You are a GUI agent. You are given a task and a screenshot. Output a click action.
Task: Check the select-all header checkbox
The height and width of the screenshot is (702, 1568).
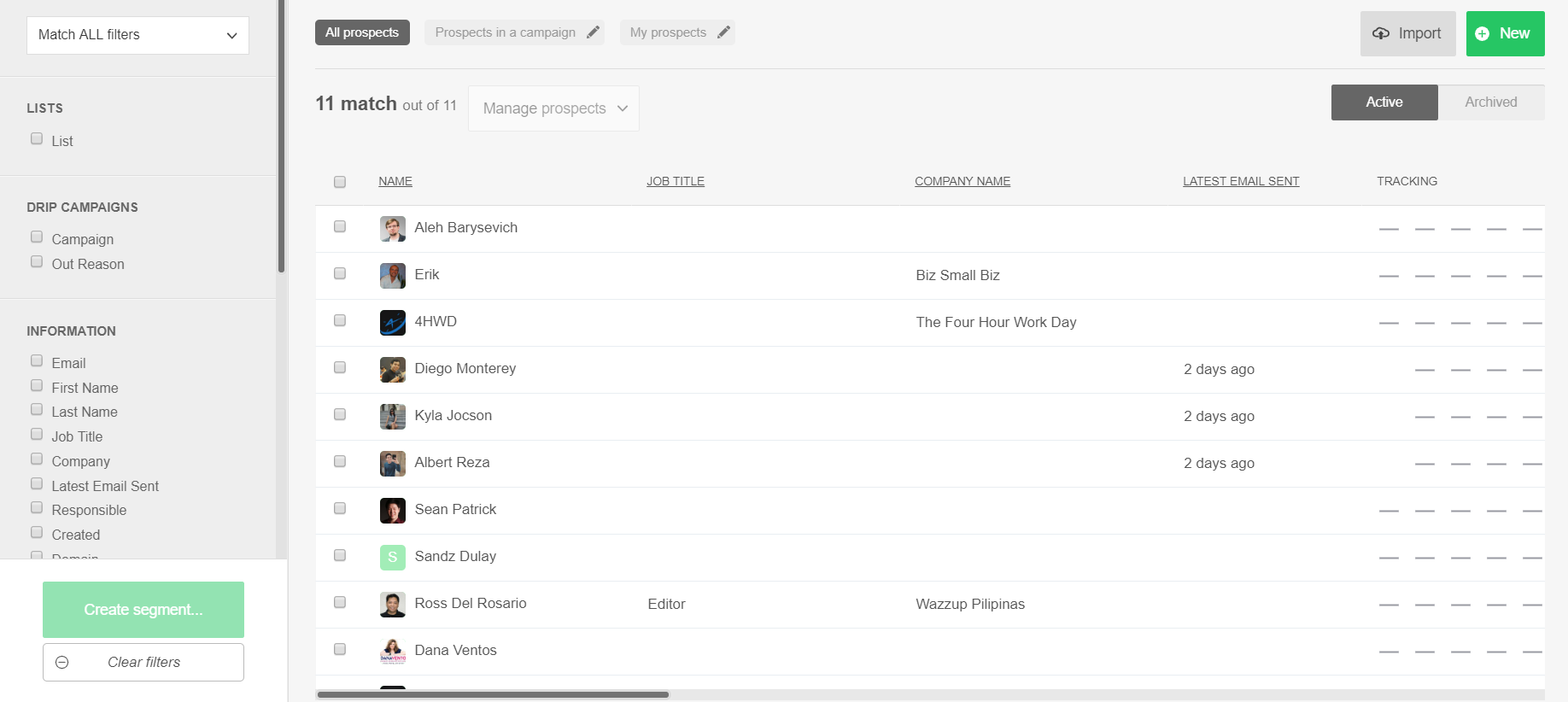coord(340,182)
